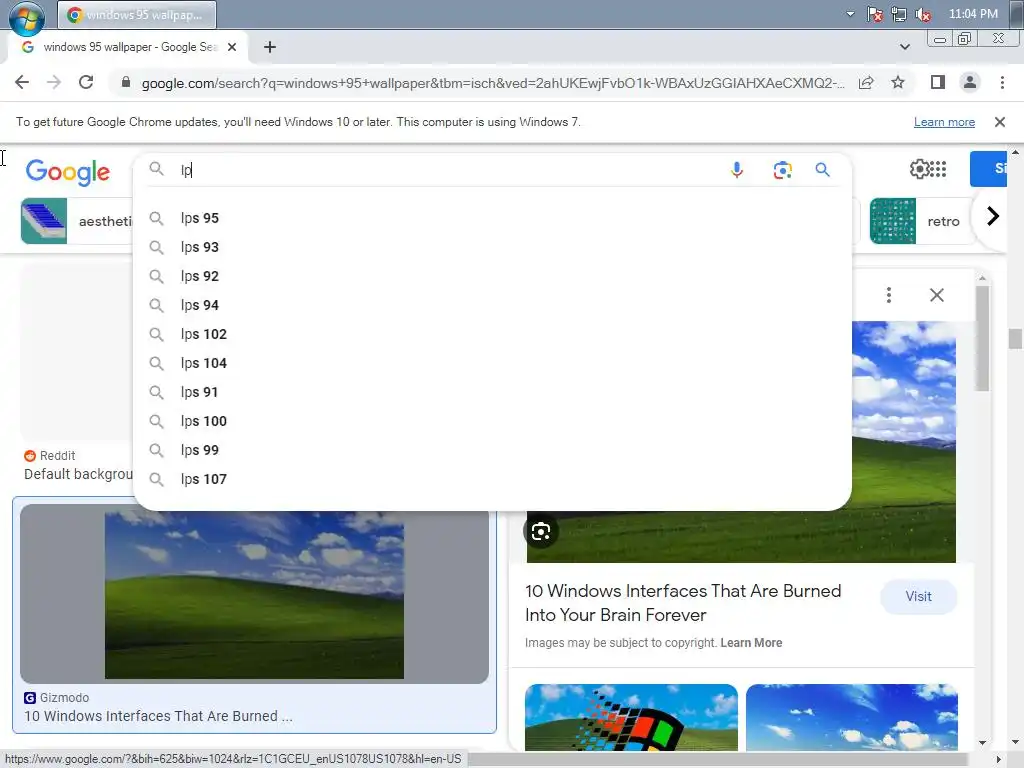Open the Google apps grid
1024x768 pixels.
tap(938, 169)
